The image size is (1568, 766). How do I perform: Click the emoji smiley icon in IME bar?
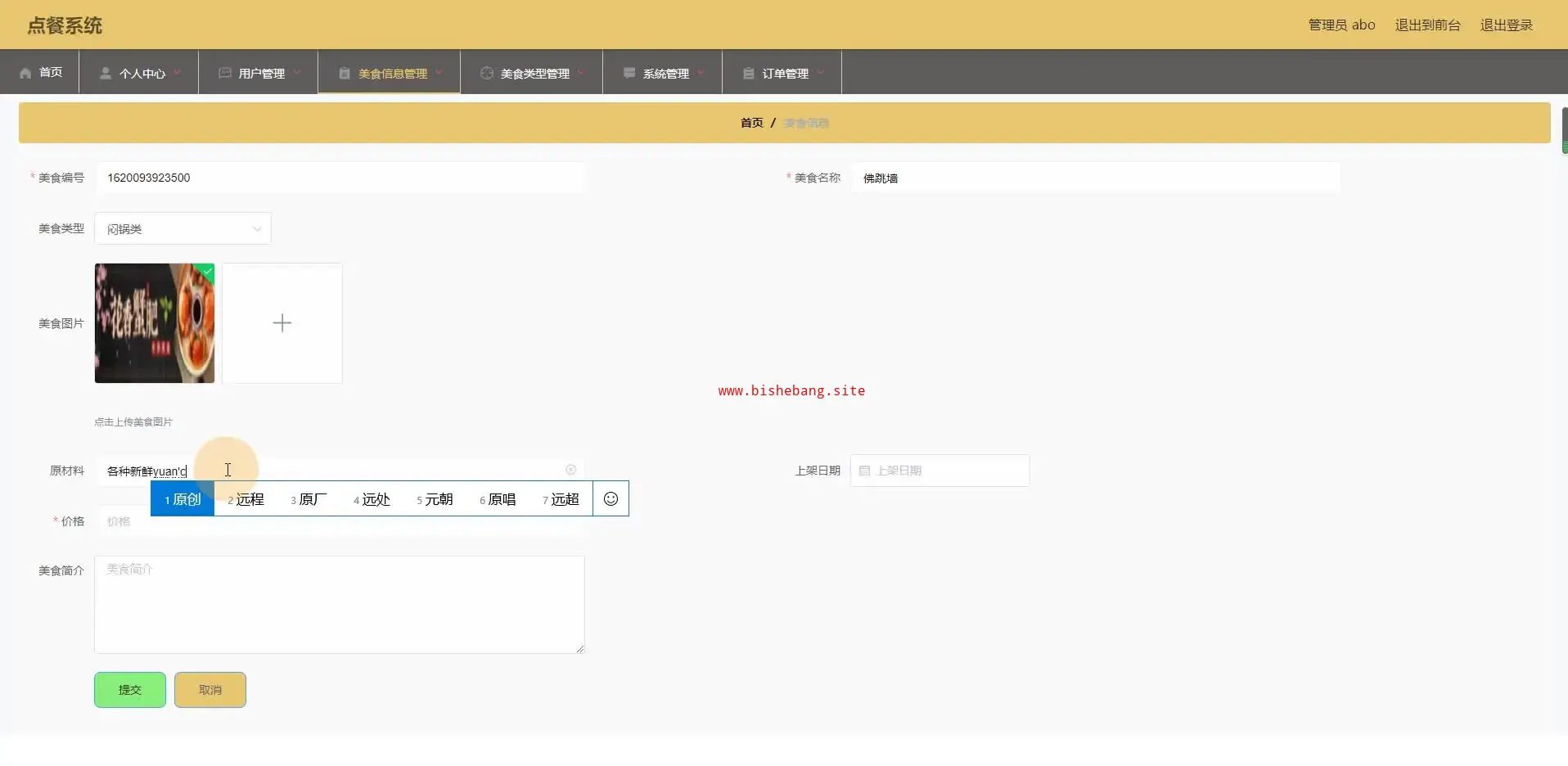tap(611, 499)
